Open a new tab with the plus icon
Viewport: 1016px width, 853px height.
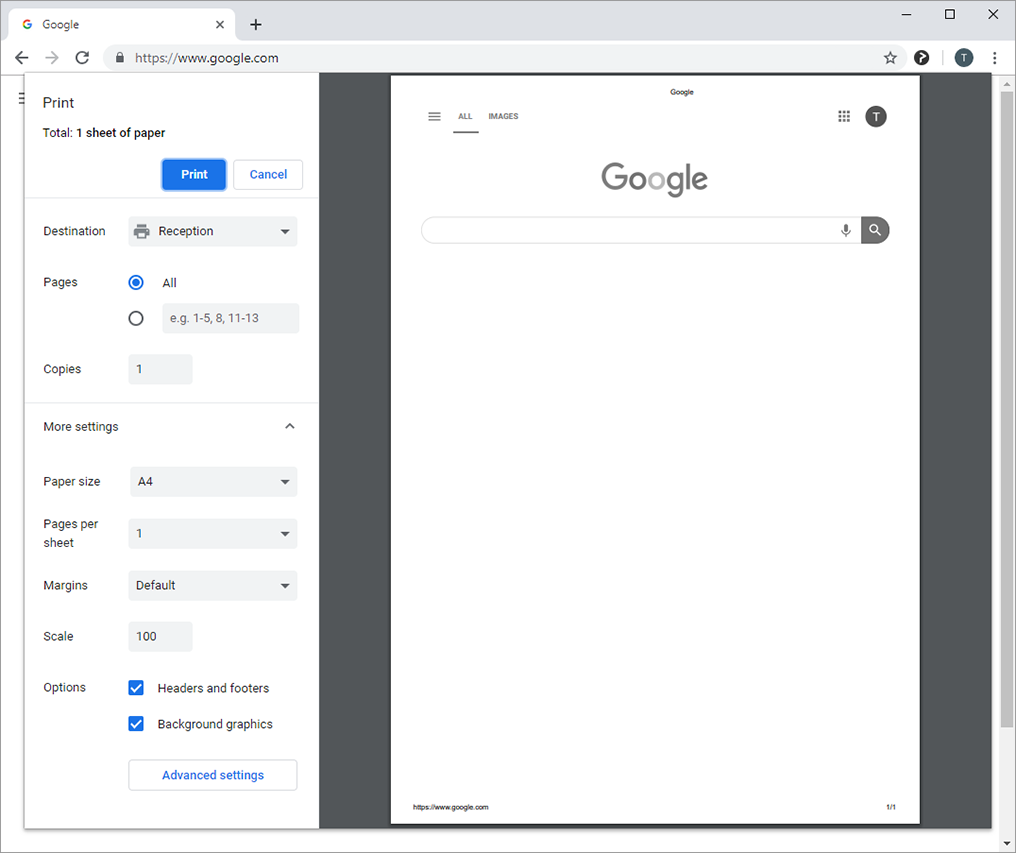[256, 24]
